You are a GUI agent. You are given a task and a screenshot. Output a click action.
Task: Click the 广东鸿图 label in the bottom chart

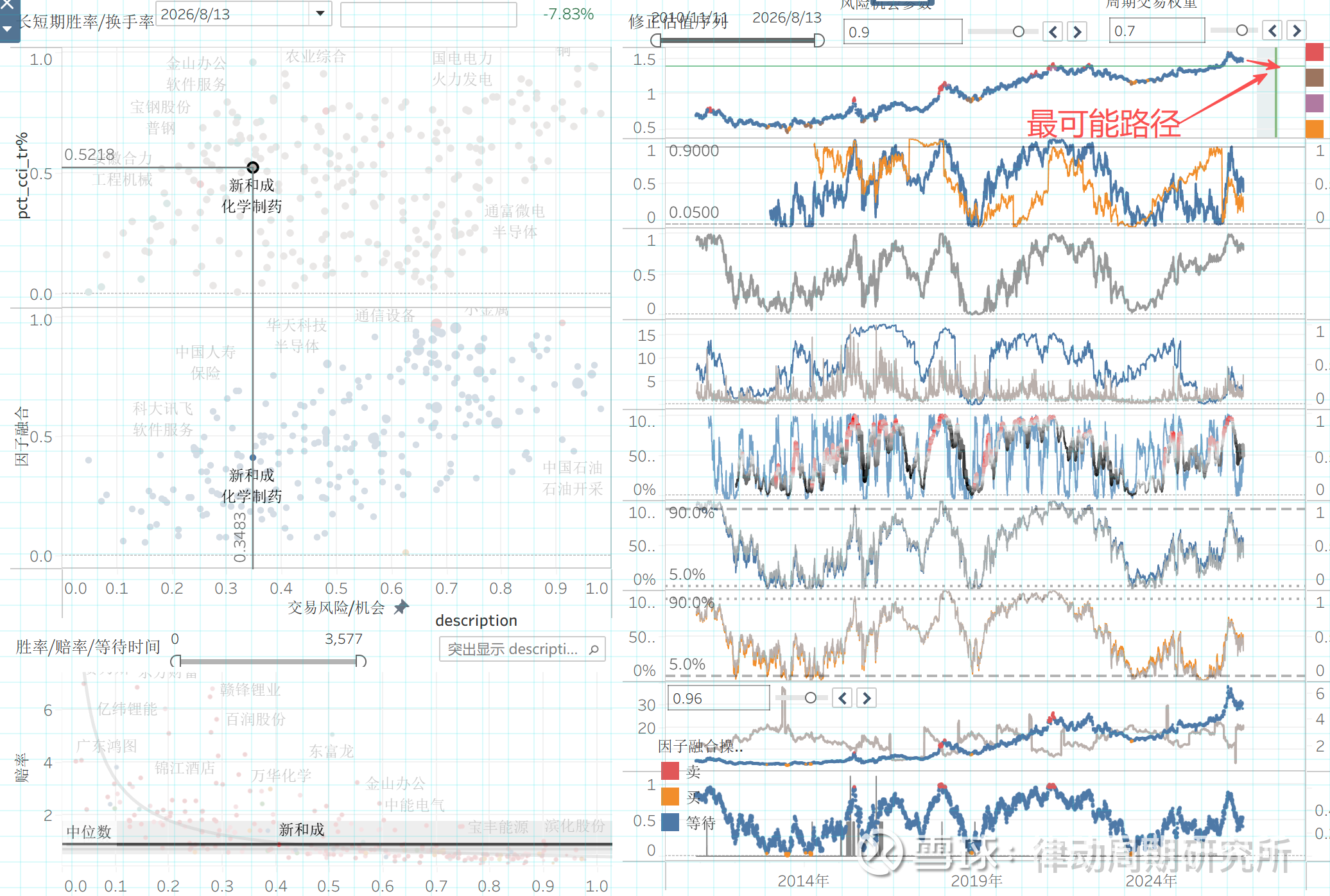tap(107, 746)
